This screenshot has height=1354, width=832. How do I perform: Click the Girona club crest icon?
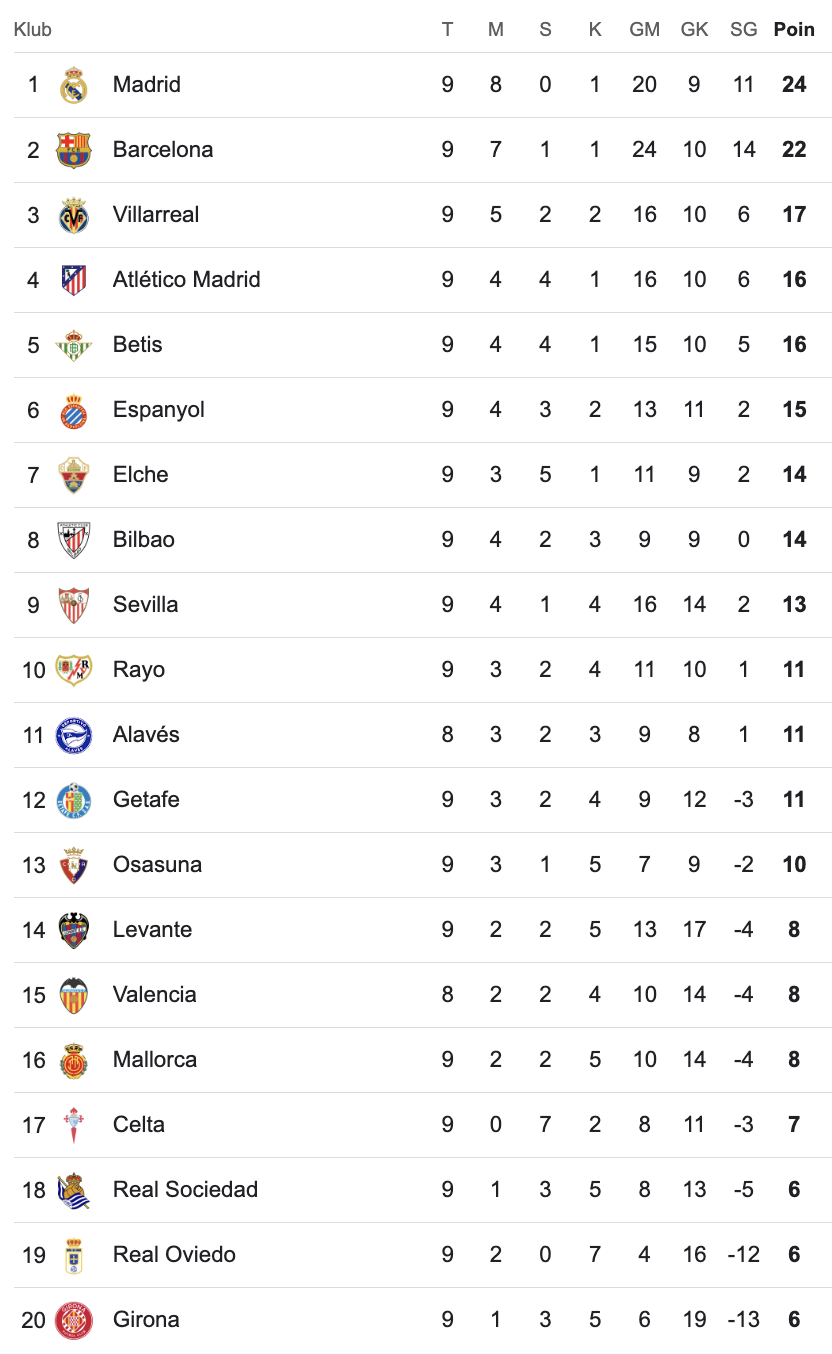[x=74, y=1320]
